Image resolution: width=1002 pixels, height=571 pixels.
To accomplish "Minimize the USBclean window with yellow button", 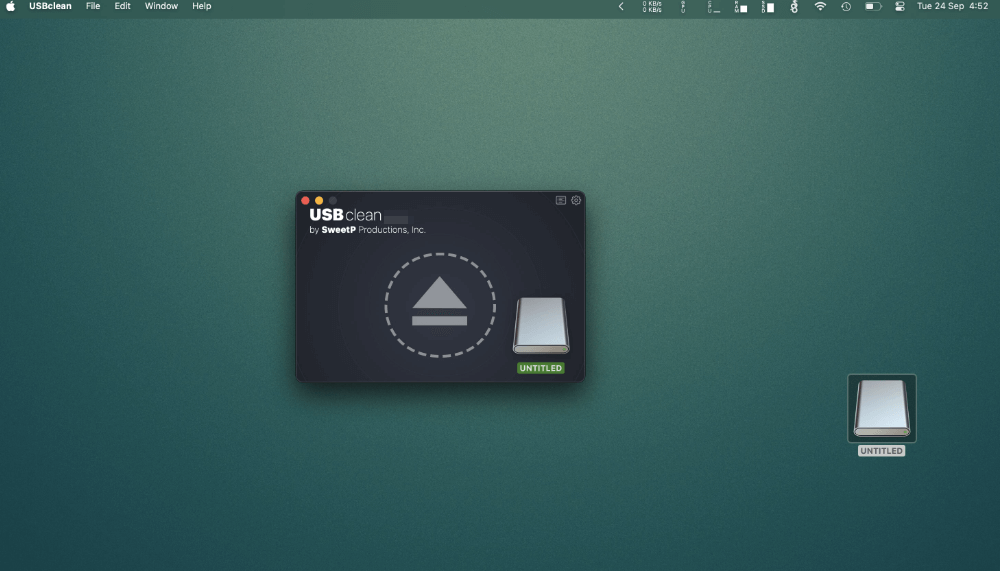I will [x=319, y=201].
